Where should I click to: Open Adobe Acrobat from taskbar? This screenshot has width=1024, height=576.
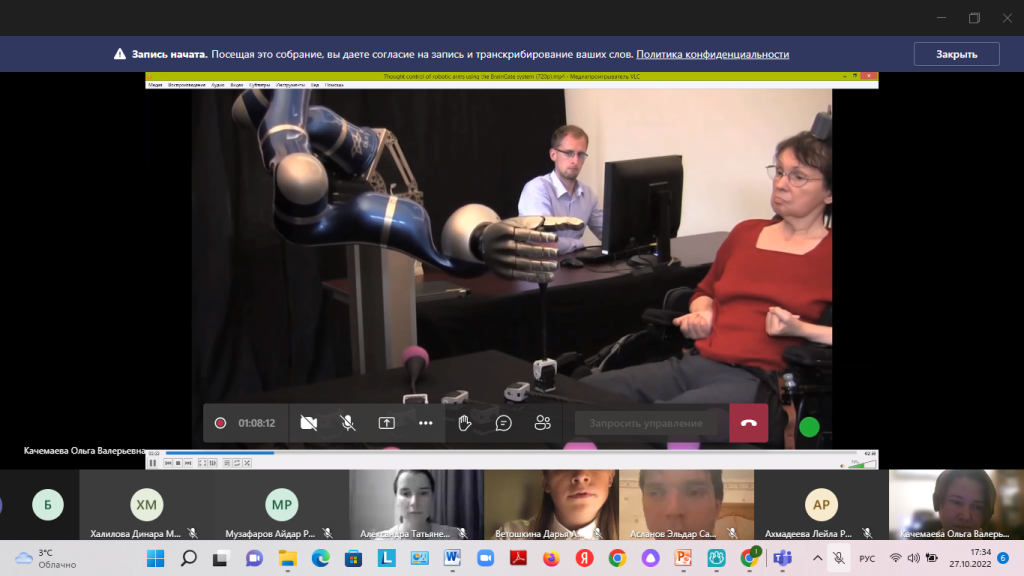[519, 558]
